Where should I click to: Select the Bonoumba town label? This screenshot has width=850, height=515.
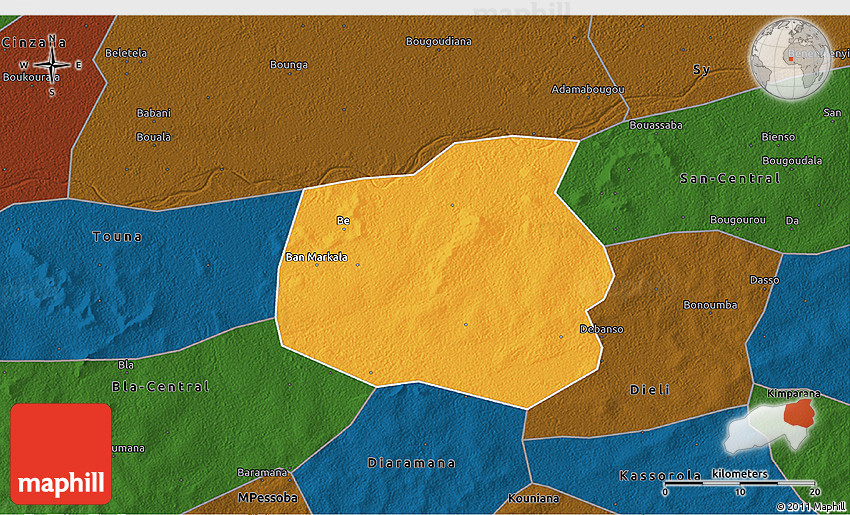pos(710,304)
